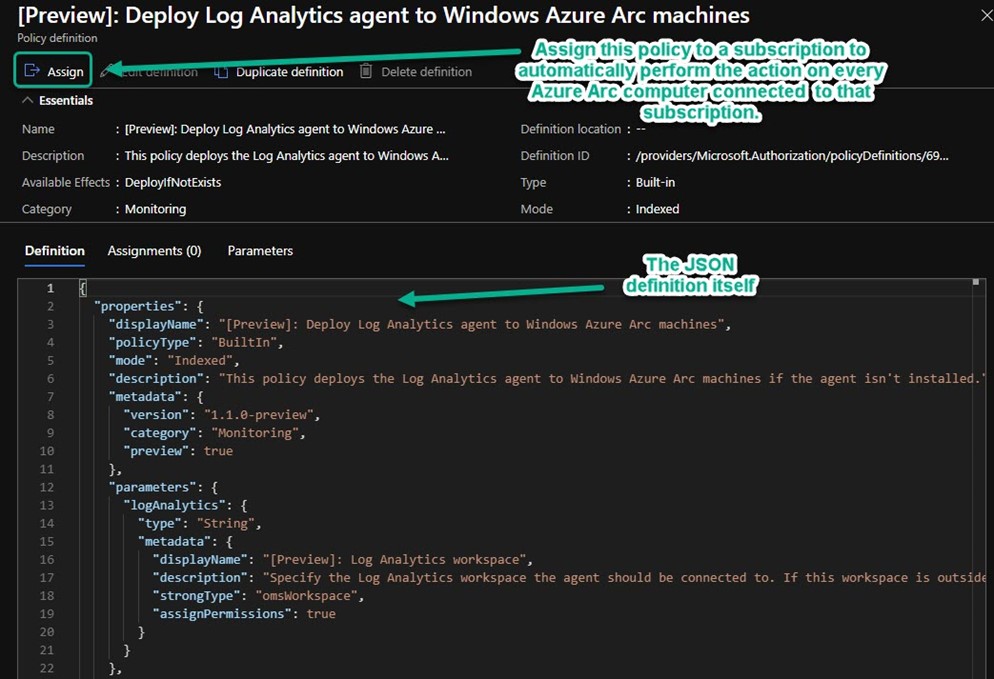The image size is (994, 679).
Task: Click the Description value in Essentials
Action: pyautogui.click(x=286, y=156)
